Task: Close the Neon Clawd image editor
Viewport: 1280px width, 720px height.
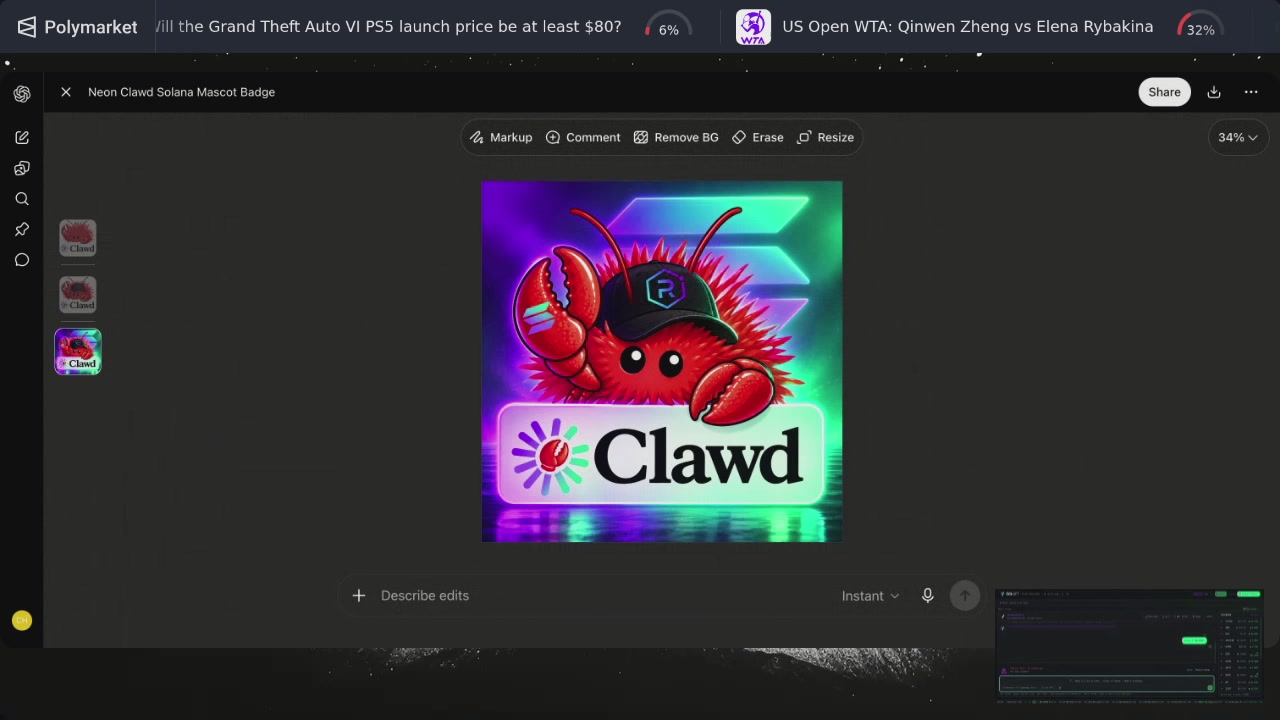Action: [66, 92]
